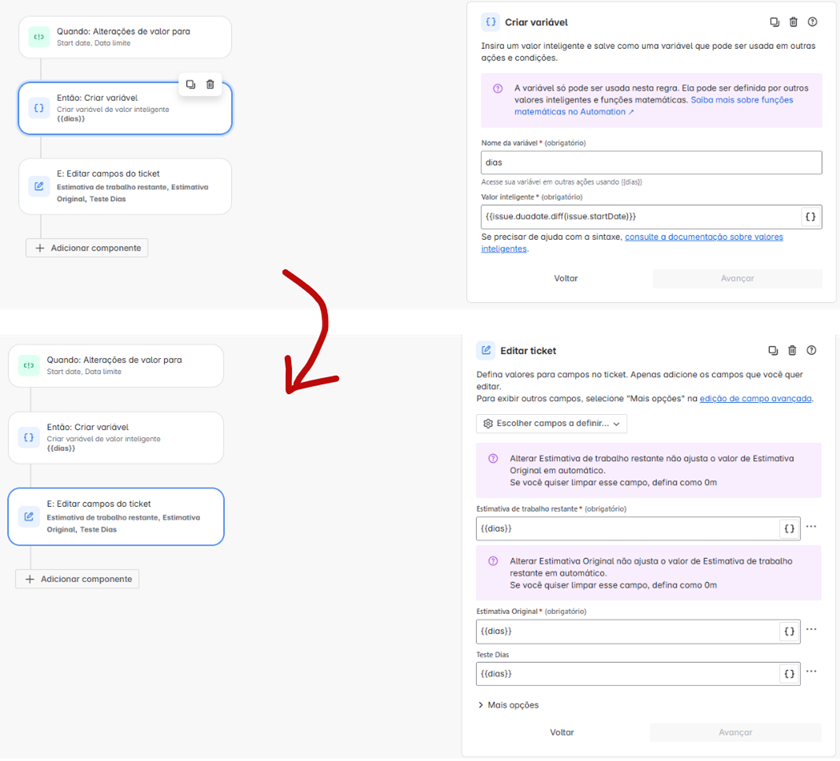Open ellipsis options next to Estimativa Original field
The height and width of the screenshot is (761, 840).
[811, 631]
